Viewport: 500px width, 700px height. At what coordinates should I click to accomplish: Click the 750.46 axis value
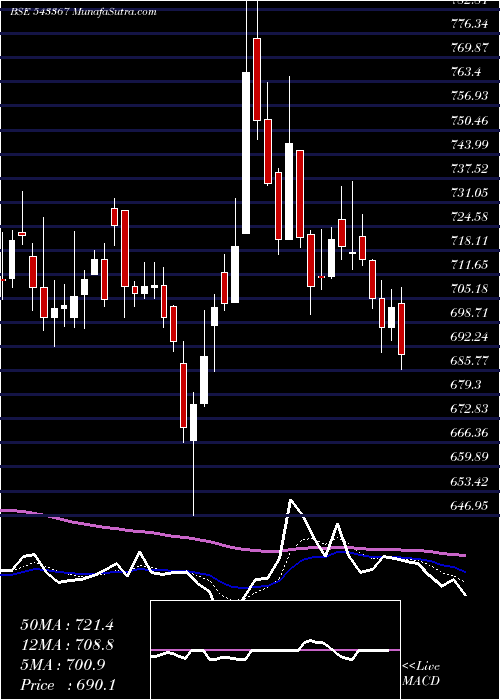tap(469, 120)
